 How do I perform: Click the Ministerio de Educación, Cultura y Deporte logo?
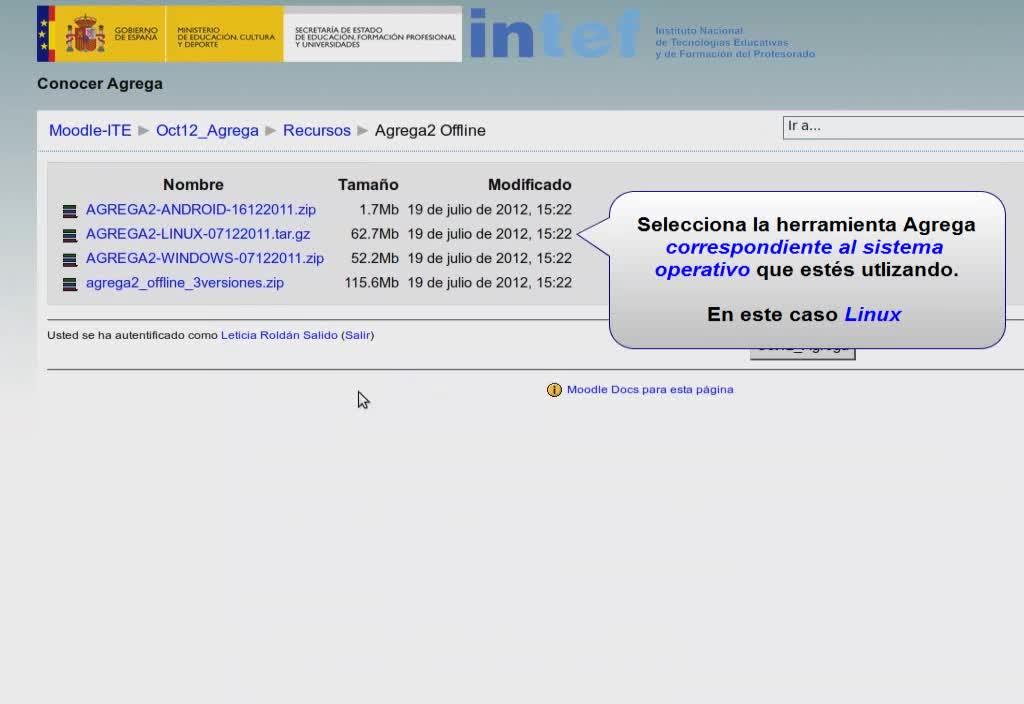coord(225,34)
